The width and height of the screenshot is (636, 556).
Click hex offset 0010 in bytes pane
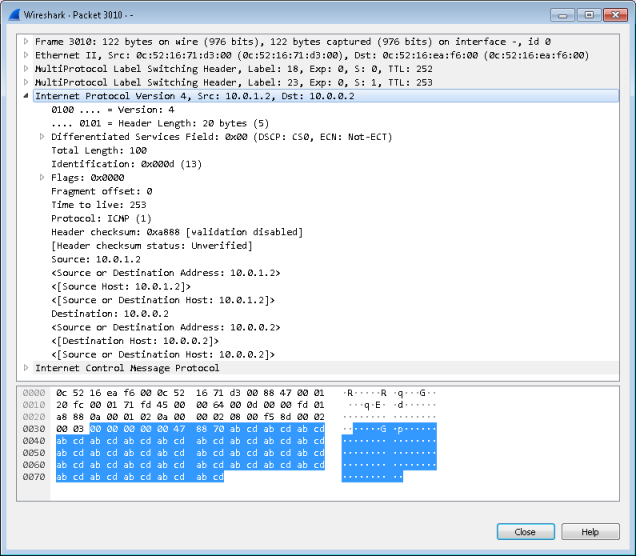34,405
